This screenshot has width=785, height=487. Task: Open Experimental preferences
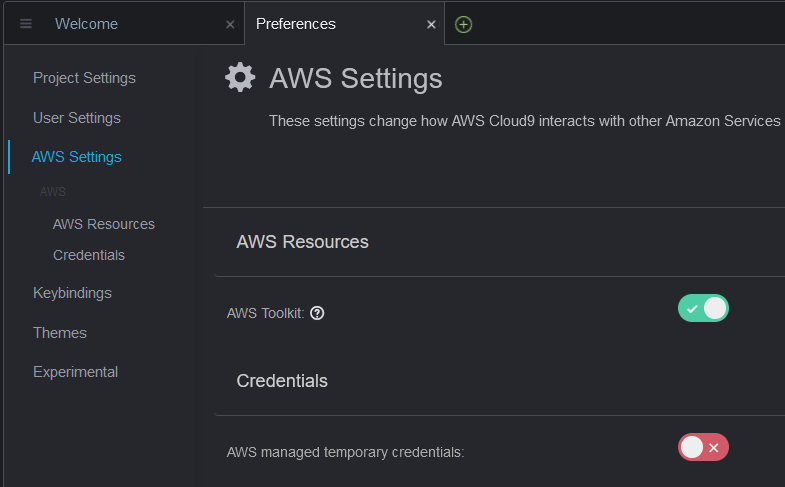point(75,372)
